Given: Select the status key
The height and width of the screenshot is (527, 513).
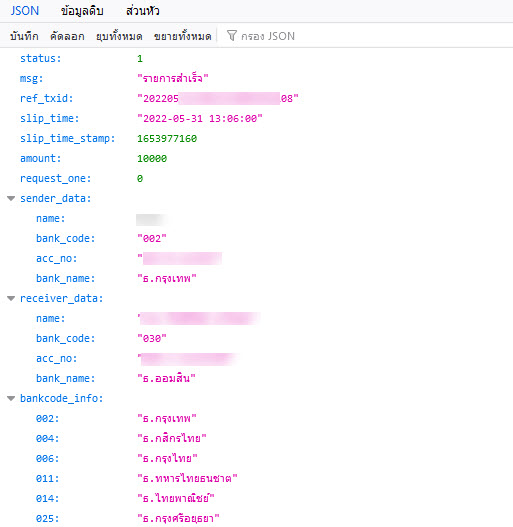Looking at the screenshot, I should [41, 58].
